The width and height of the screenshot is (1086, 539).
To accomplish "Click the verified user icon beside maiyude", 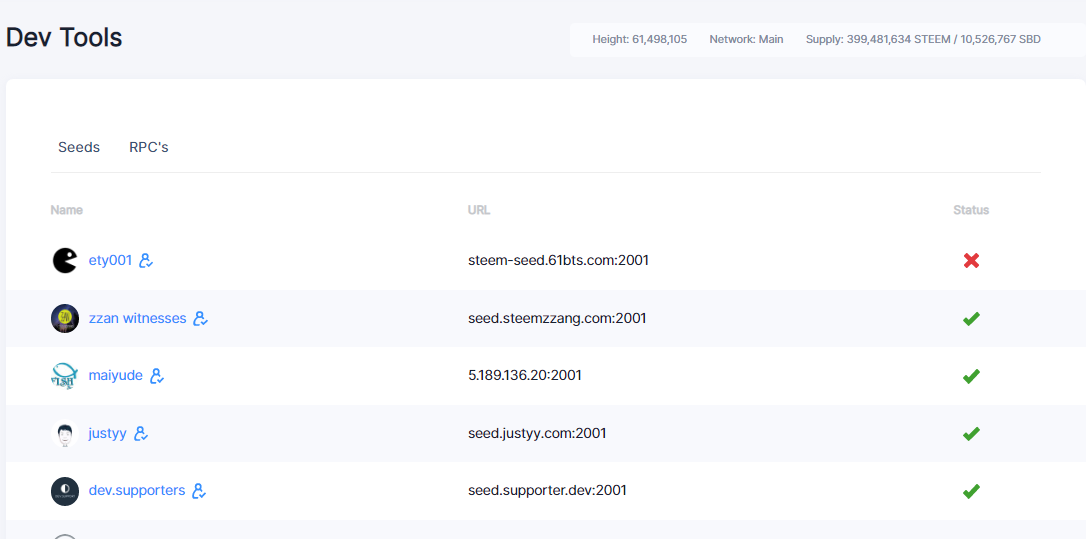I will coord(157,376).
